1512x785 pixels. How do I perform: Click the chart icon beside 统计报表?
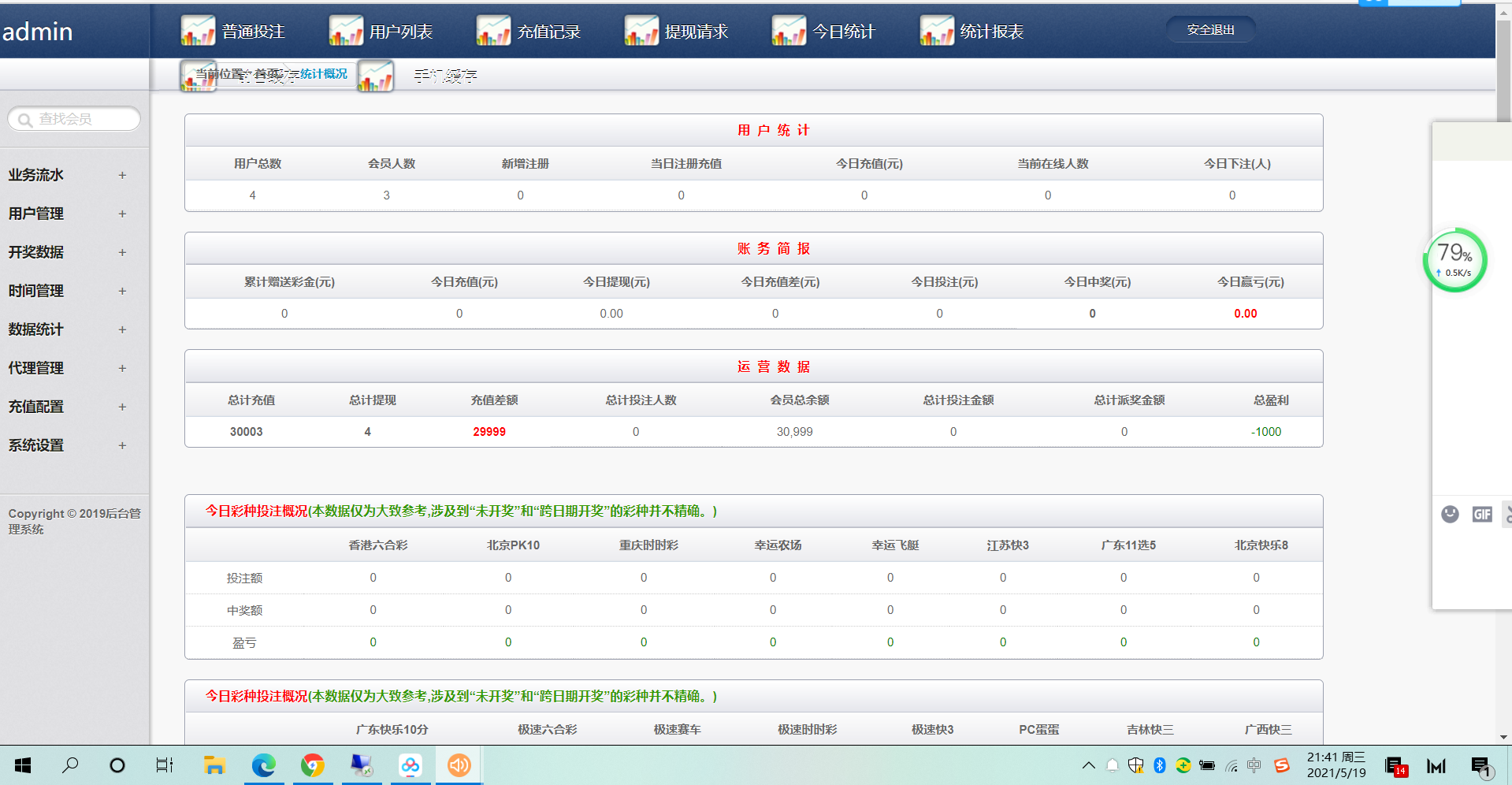pyautogui.click(x=936, y=32)
